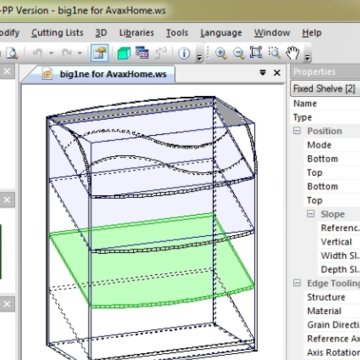
Task: Select the Name property row
Action: (x=325, y=104)
